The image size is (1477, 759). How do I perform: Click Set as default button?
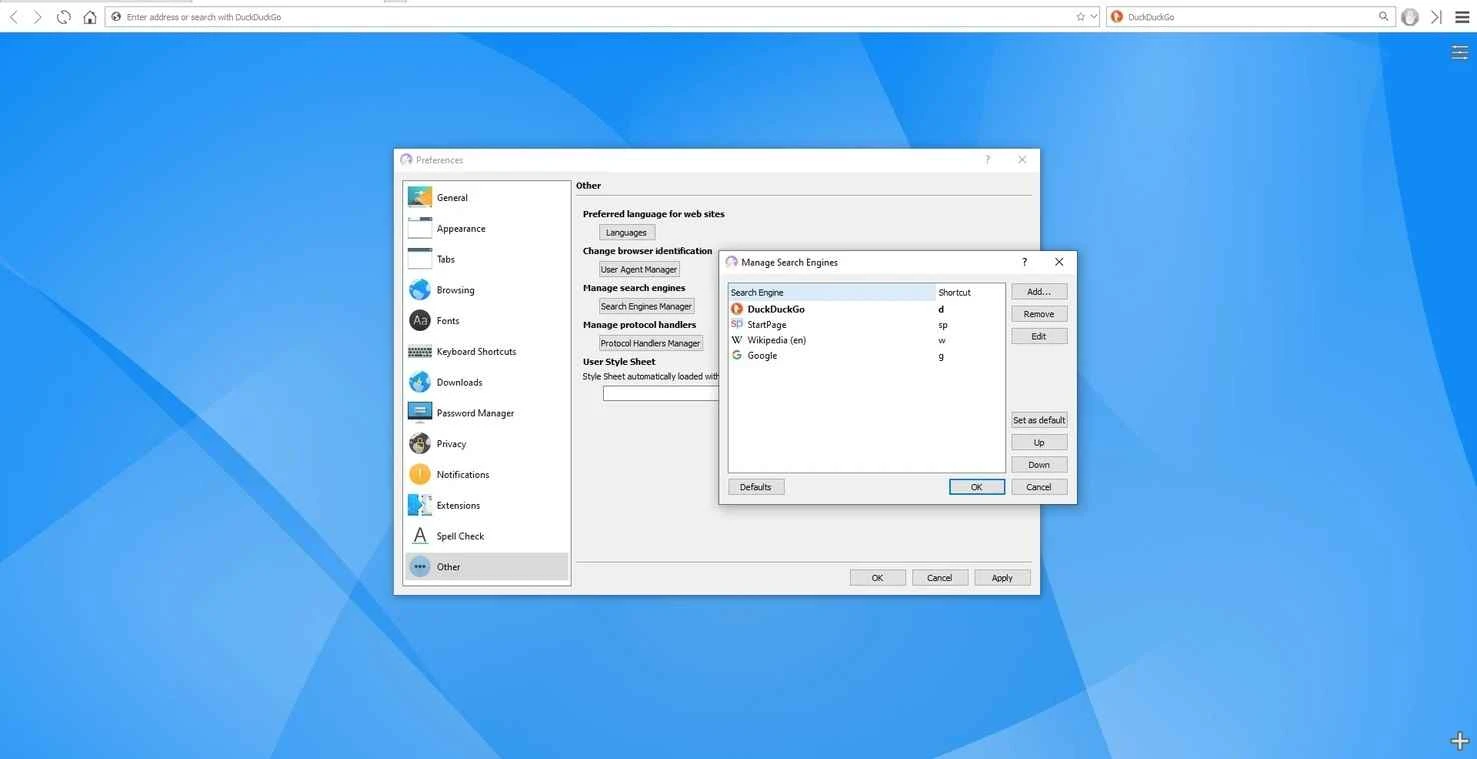point(1039,420)
